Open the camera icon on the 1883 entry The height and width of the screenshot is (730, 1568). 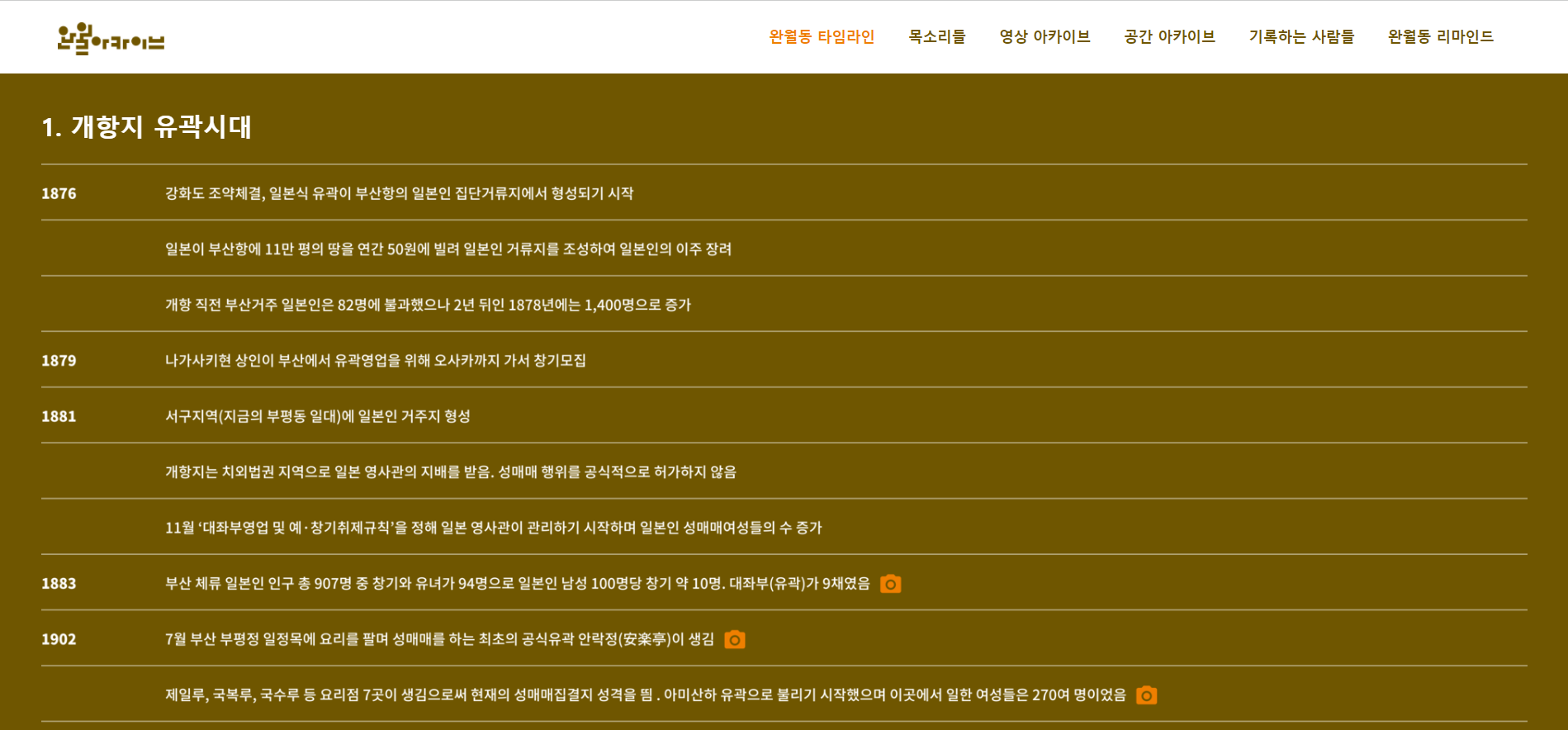tap(890, 584)
